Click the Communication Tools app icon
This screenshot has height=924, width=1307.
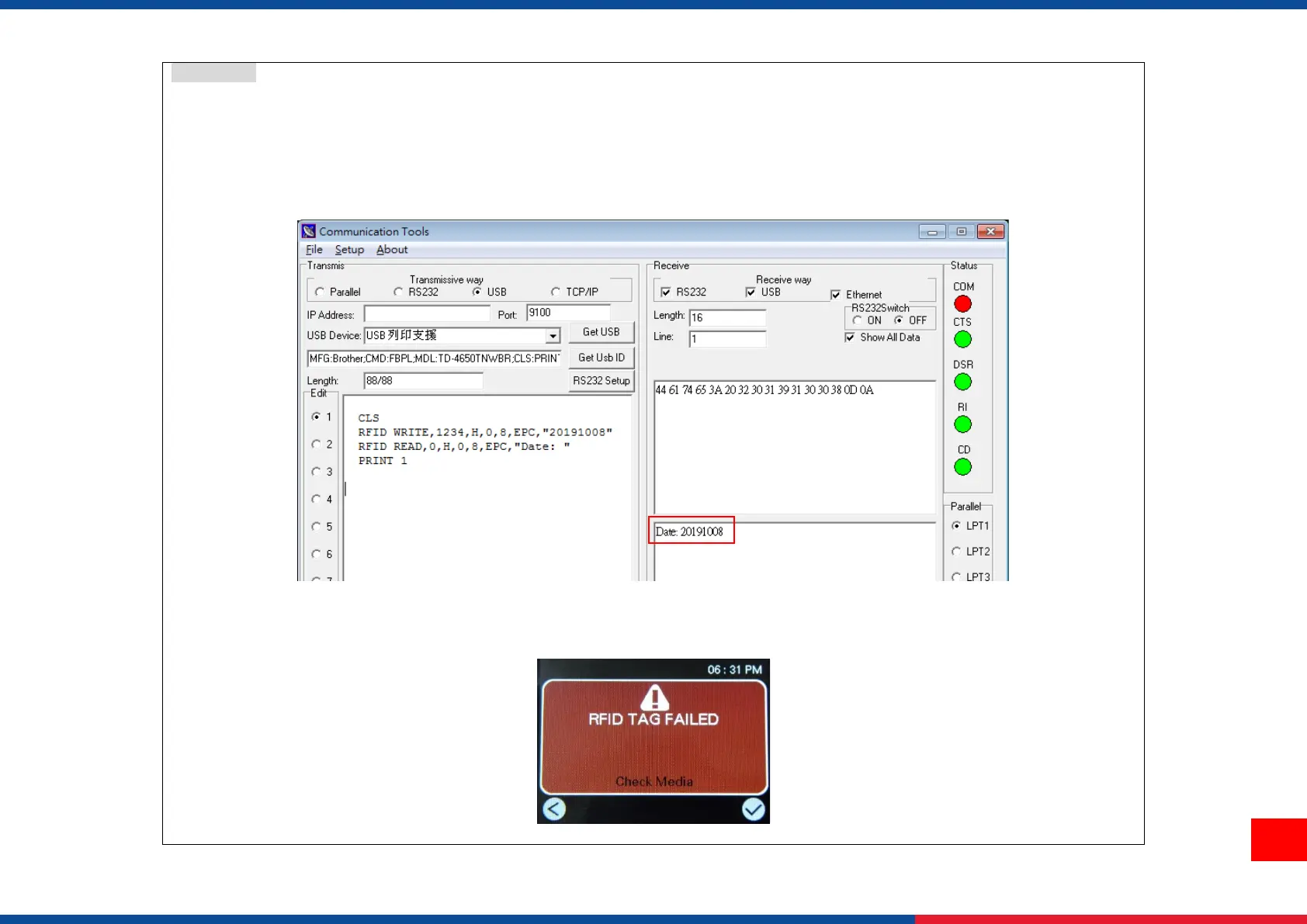tap(309, 231)
